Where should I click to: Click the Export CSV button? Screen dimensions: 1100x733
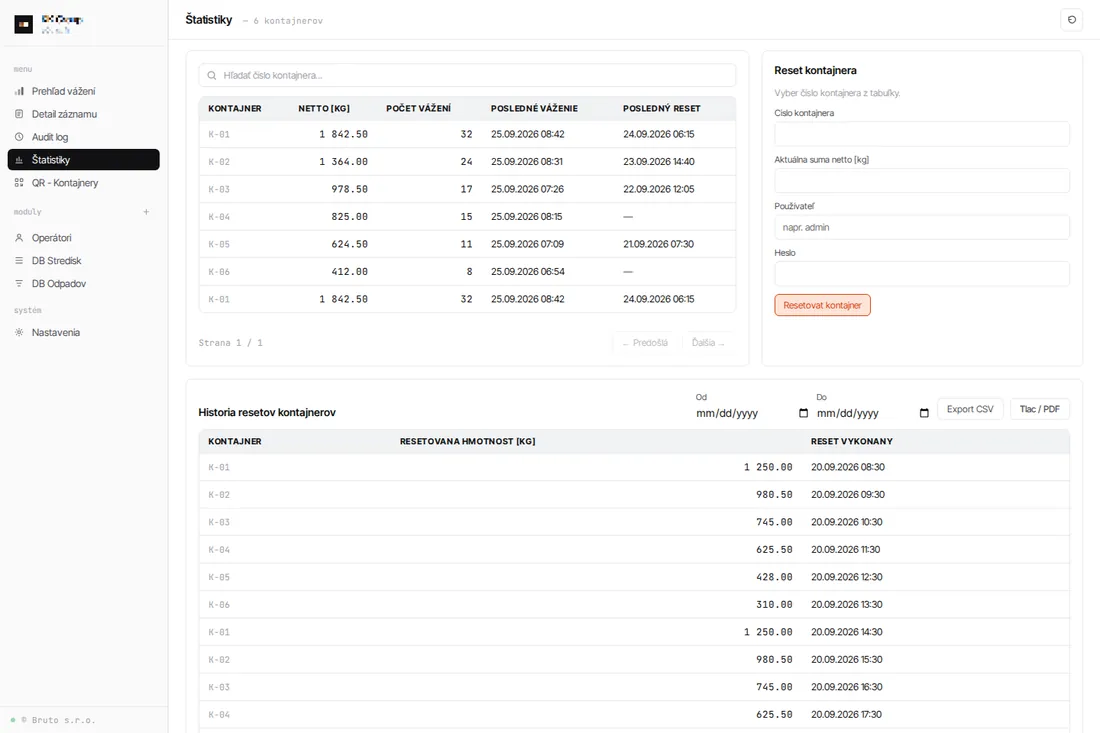[970, 409]
